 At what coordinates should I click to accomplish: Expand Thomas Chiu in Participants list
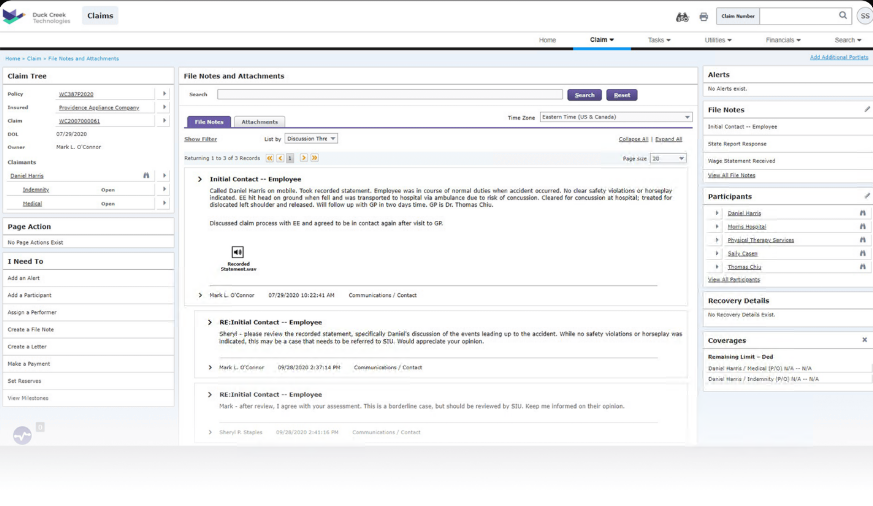point(717,267)
